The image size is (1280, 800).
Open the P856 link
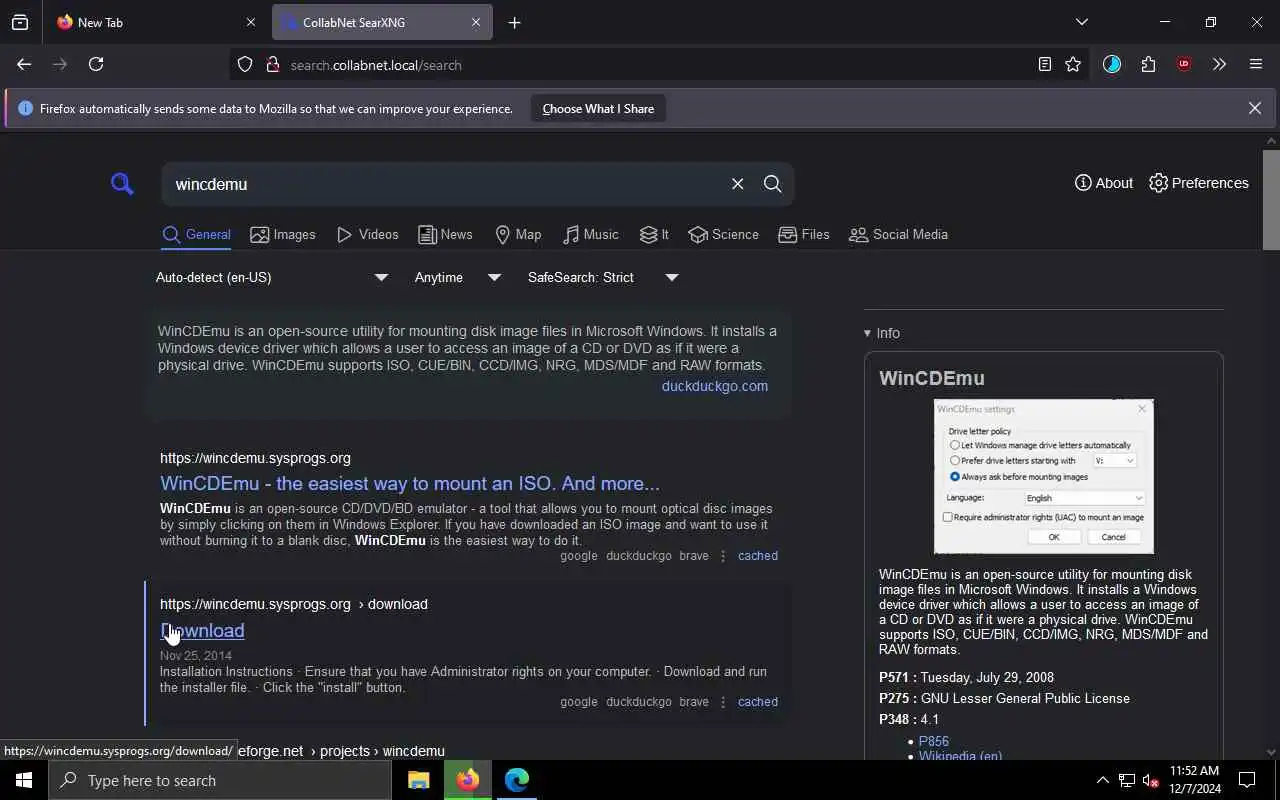click(934, 741)
